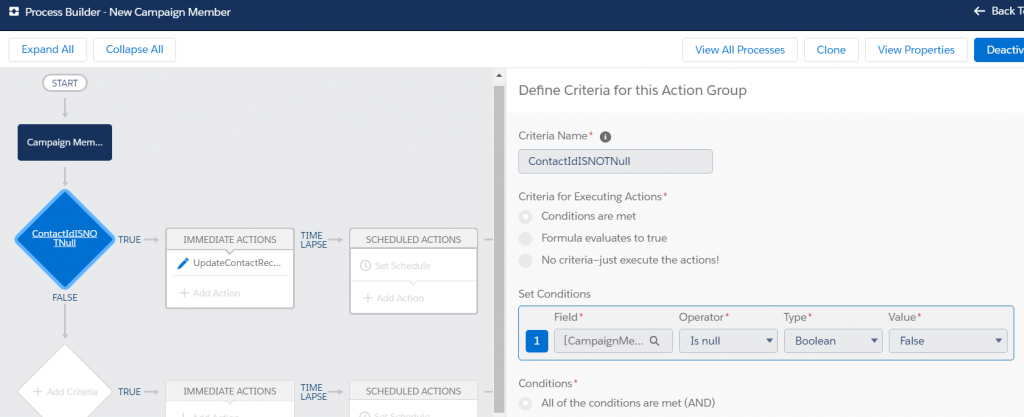Click the pencil icon on UpdateContactRec action
1024x417 pixels.
tap(182, 263)
